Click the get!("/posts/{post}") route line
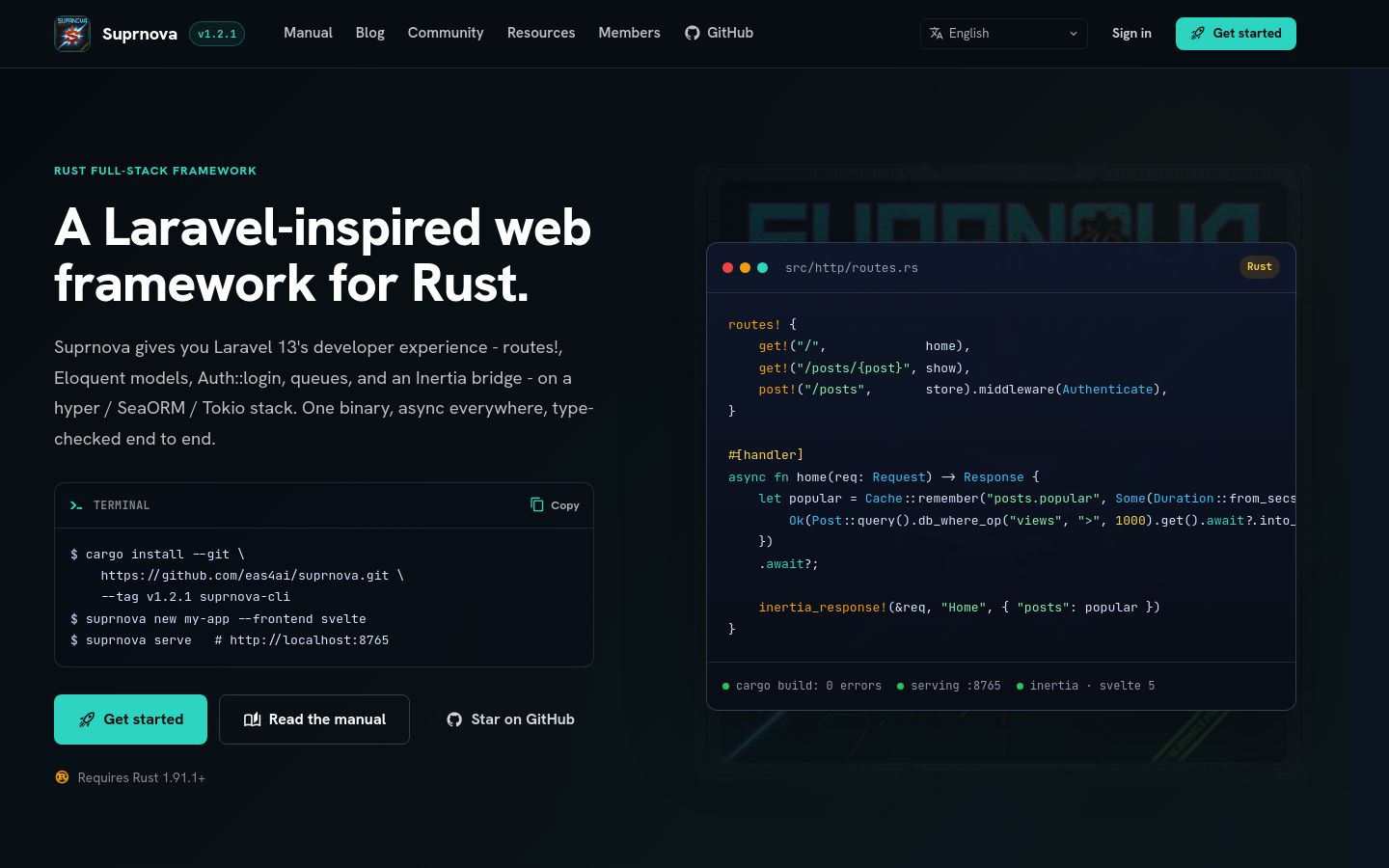 (864, 368)
